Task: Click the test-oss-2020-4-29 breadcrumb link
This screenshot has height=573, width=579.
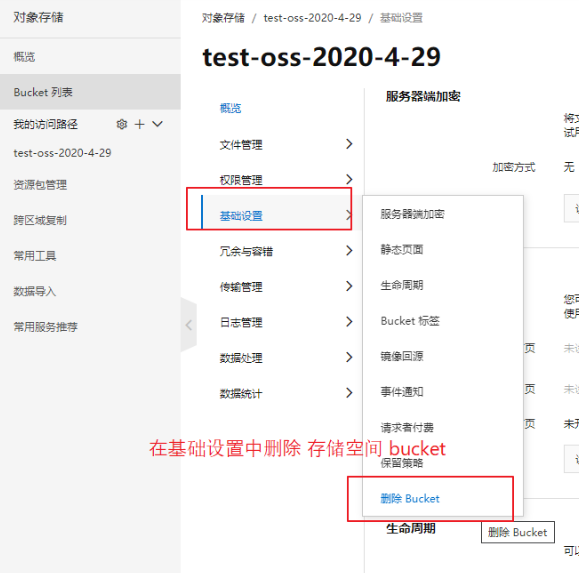Action: pos(312,18)
